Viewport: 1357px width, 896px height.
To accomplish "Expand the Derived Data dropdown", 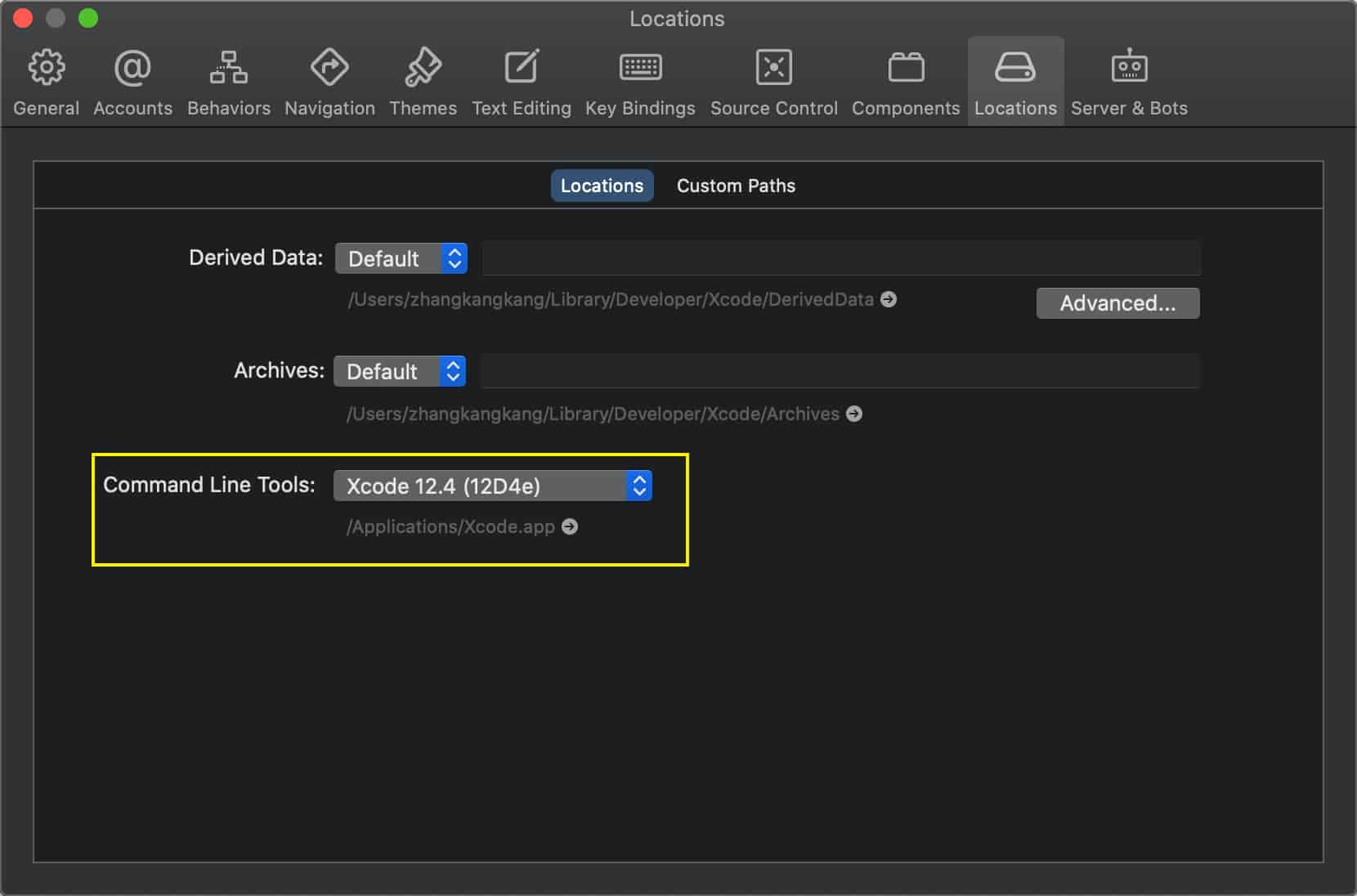I will [401, 259].
